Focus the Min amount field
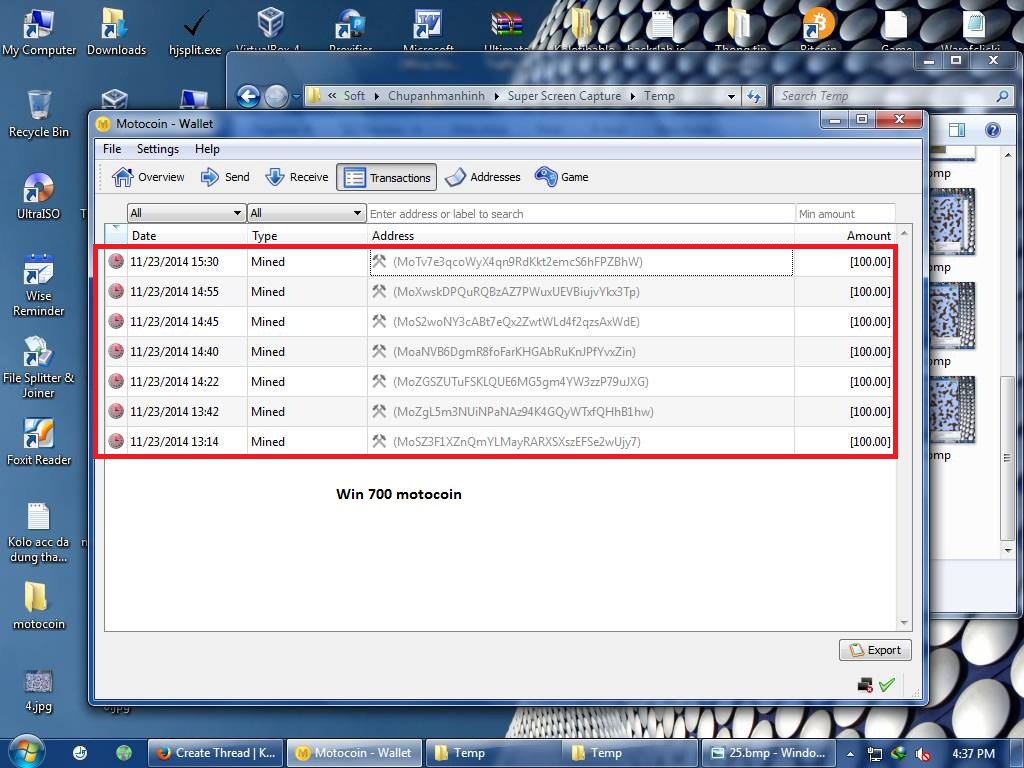Viewport: 1024px width, 768px height. (845, 214)
